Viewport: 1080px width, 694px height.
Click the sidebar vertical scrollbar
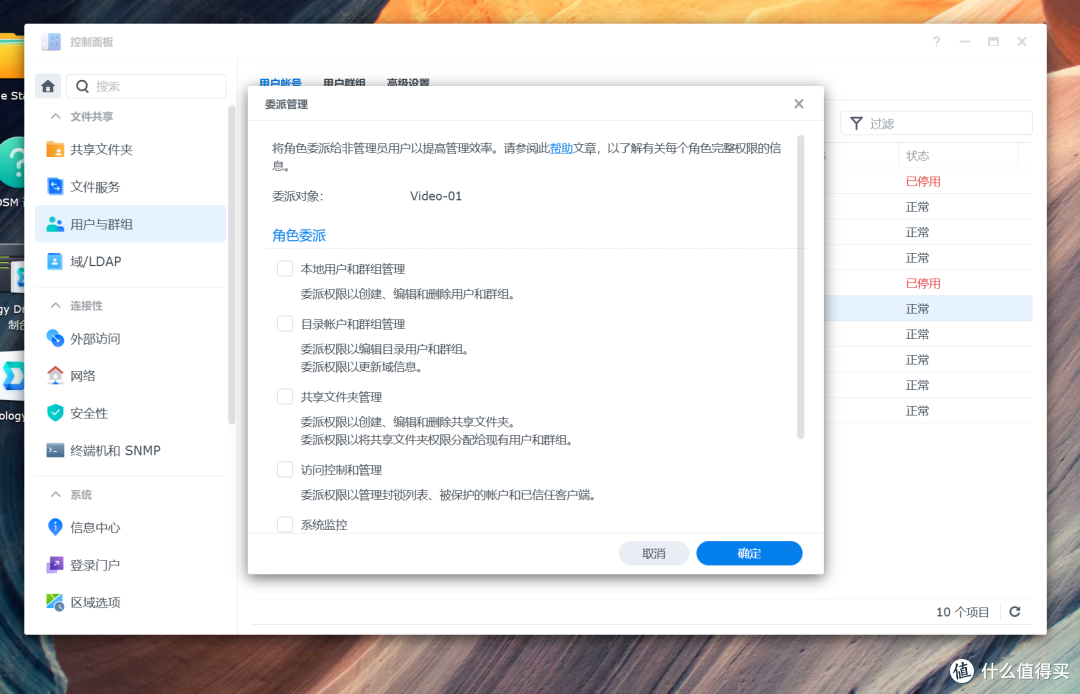[231, 264]
